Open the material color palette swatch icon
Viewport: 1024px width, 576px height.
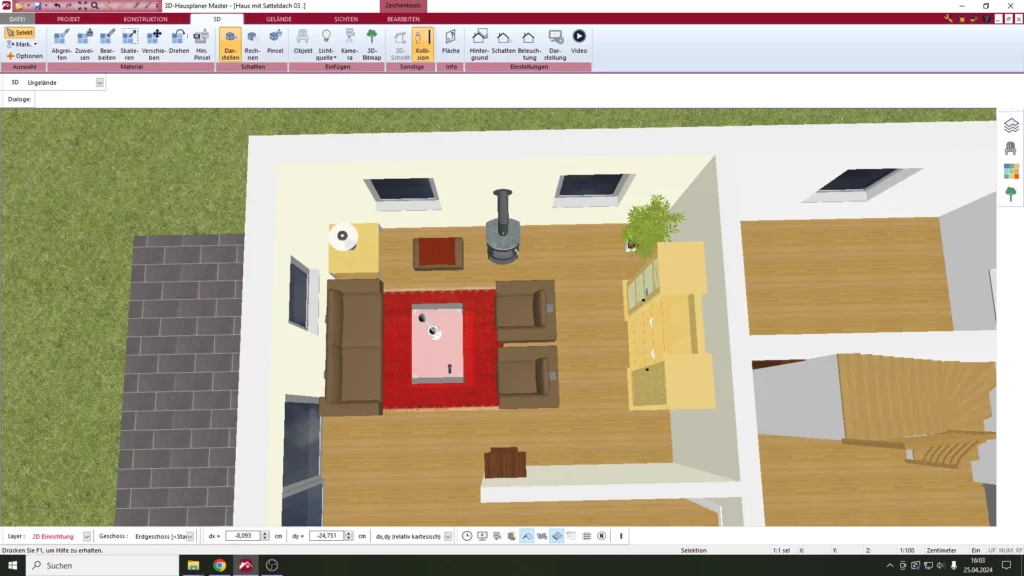pos(1011,171)
